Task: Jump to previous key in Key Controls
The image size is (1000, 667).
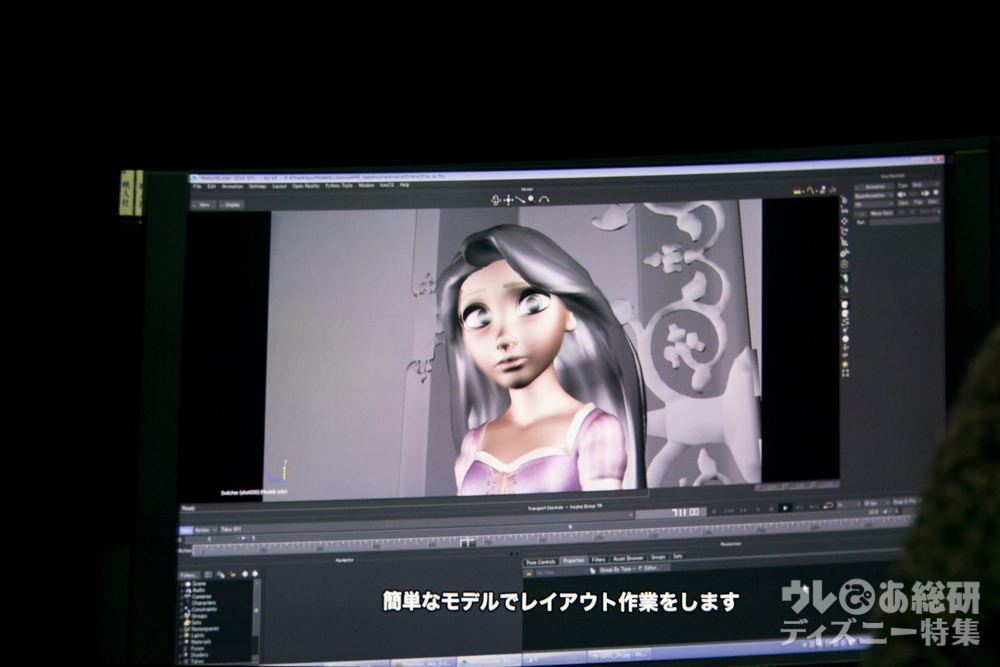Action: tap(901, 194)
